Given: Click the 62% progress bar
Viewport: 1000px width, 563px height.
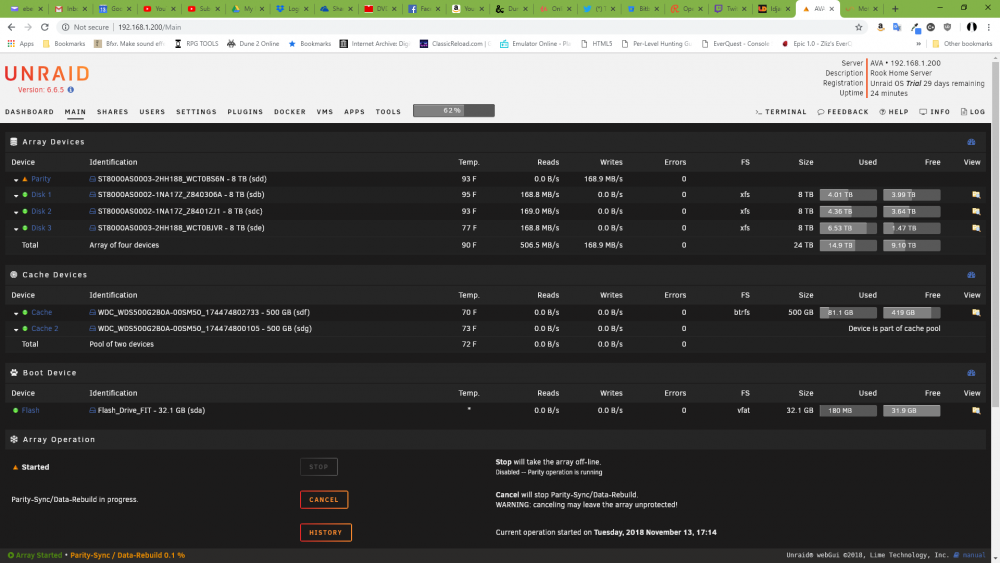Looking at the screenshot, I should [453, 111].
